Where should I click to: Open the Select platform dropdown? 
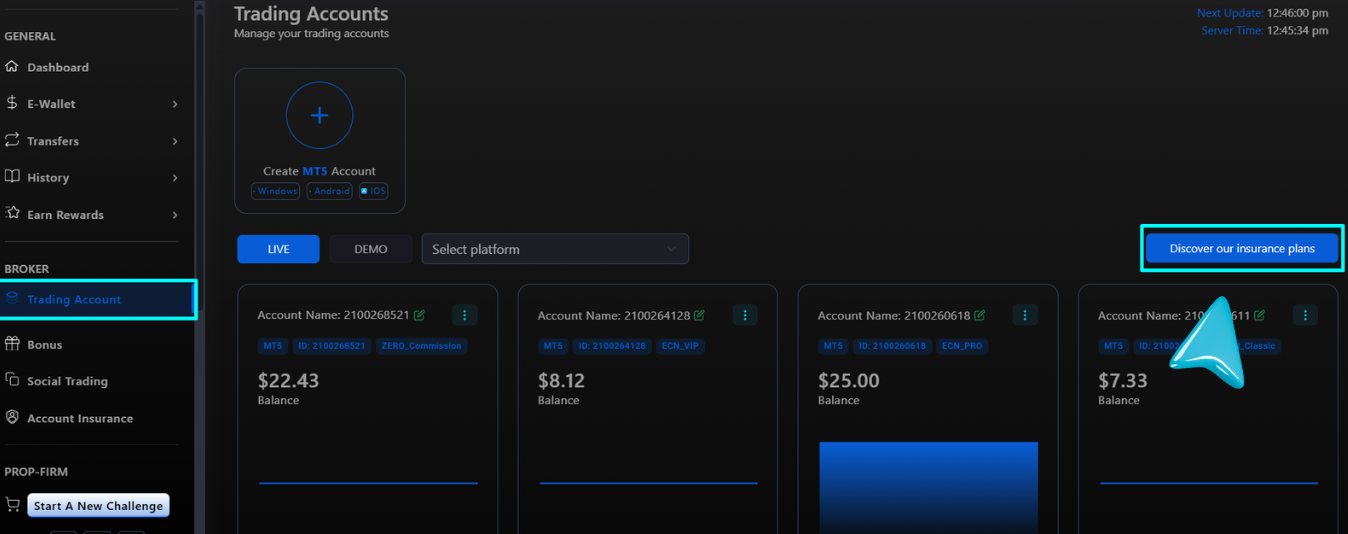pyautogui.click(x=555, y=249)
